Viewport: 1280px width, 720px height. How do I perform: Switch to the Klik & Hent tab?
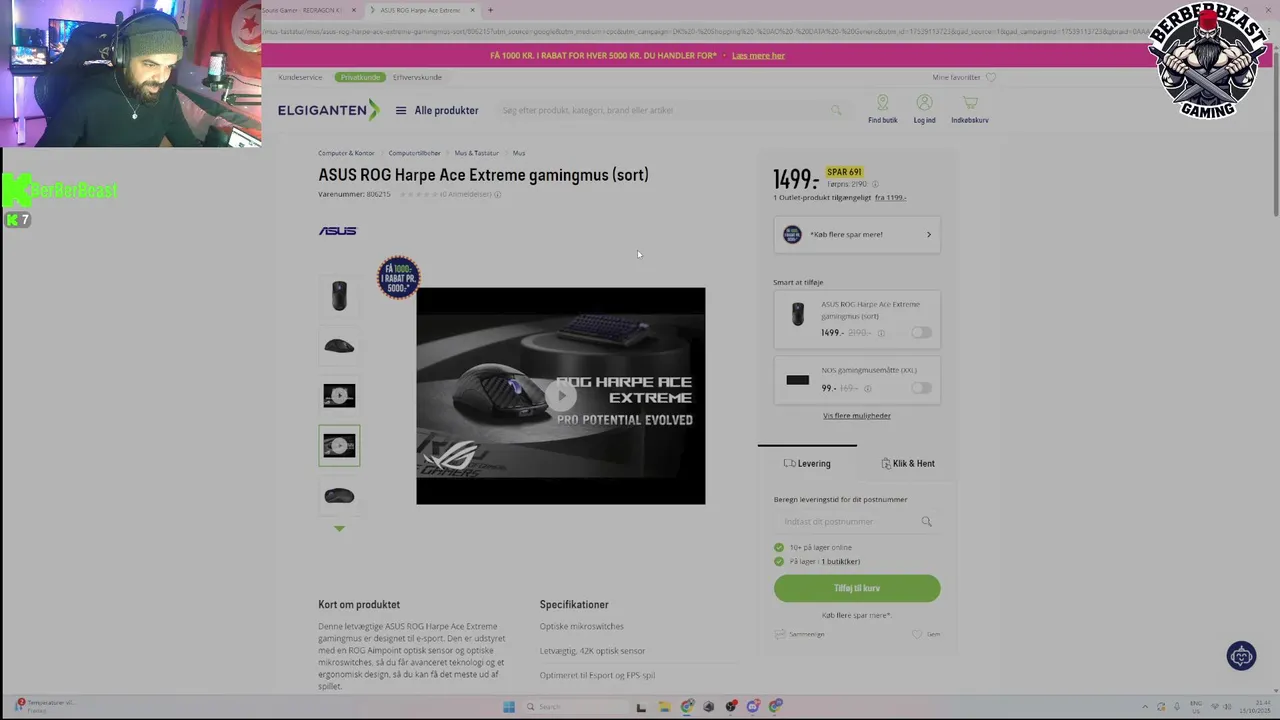pos(908,463)
